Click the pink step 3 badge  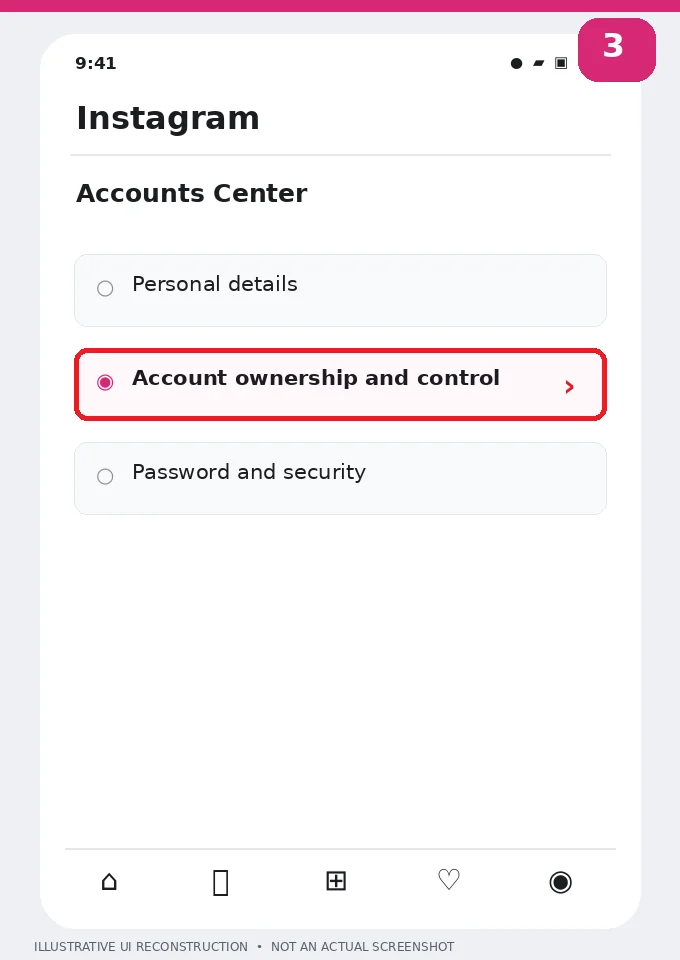[617, 50]
